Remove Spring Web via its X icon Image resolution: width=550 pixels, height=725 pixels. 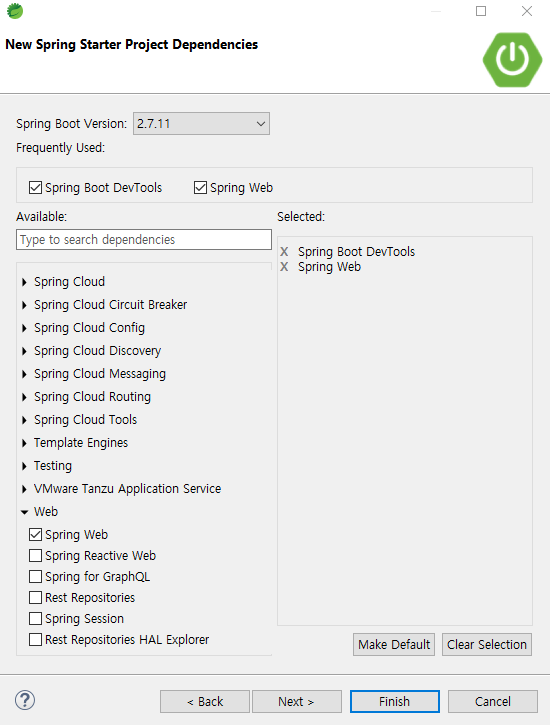tap(284, 267)
